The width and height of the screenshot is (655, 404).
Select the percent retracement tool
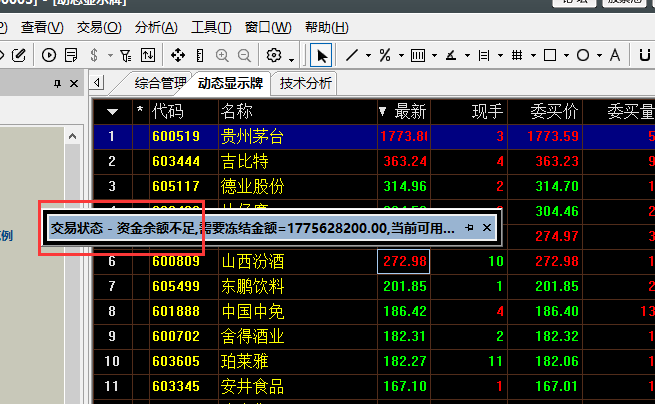(x=385, y=55)
